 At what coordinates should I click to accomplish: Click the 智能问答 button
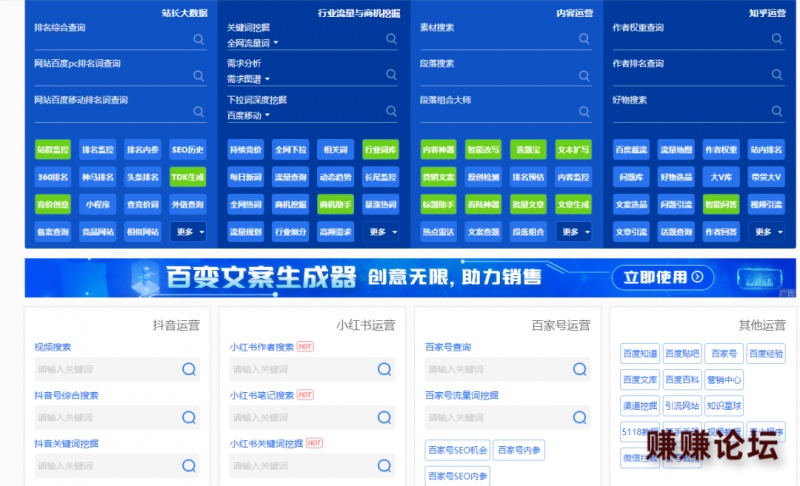point(721,204)
